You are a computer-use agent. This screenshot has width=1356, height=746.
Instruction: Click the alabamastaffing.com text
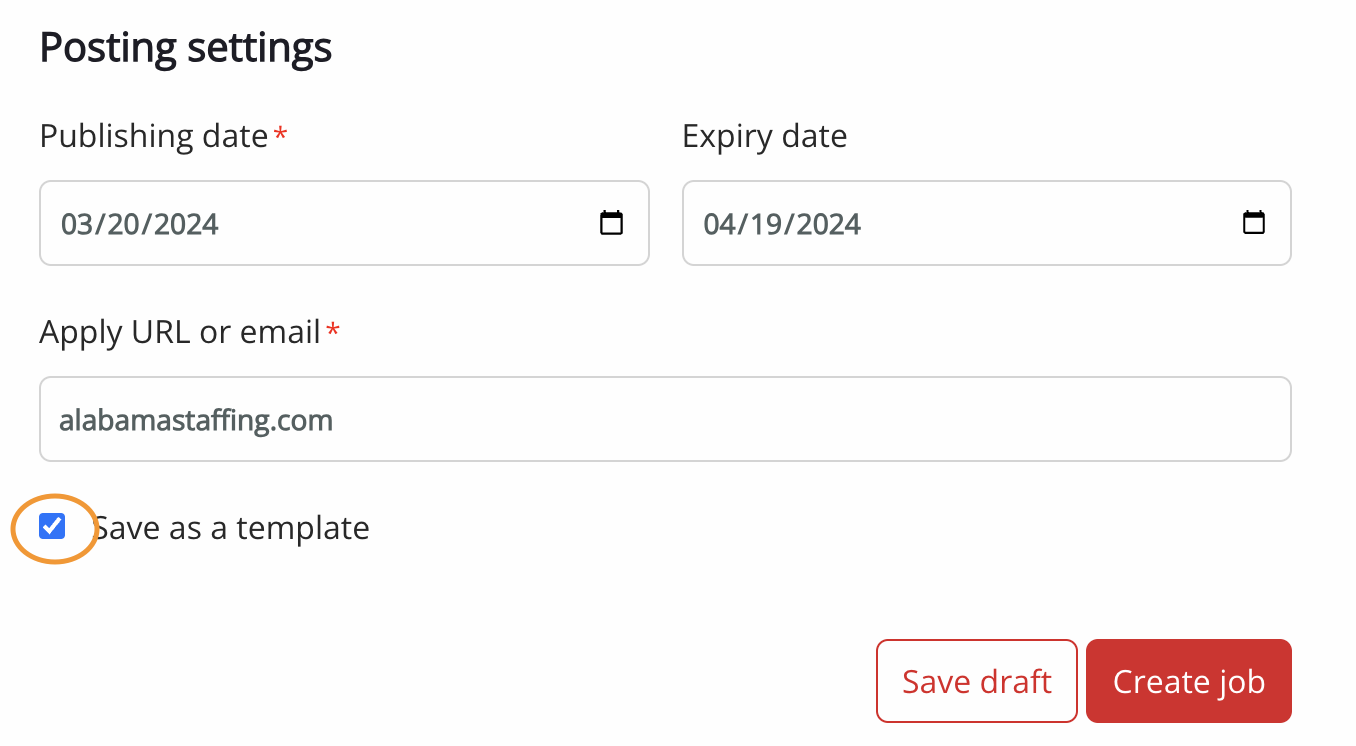pos(196,420)
